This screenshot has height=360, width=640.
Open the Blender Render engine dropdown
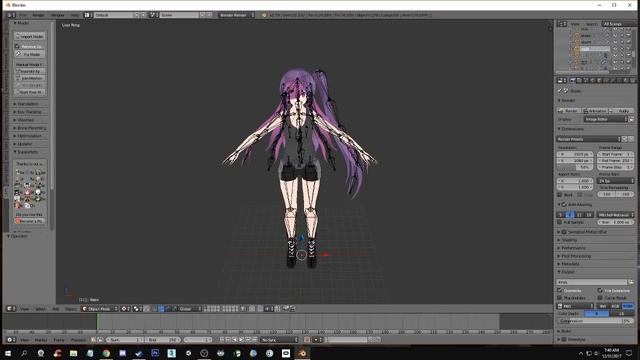coord(236,15)
